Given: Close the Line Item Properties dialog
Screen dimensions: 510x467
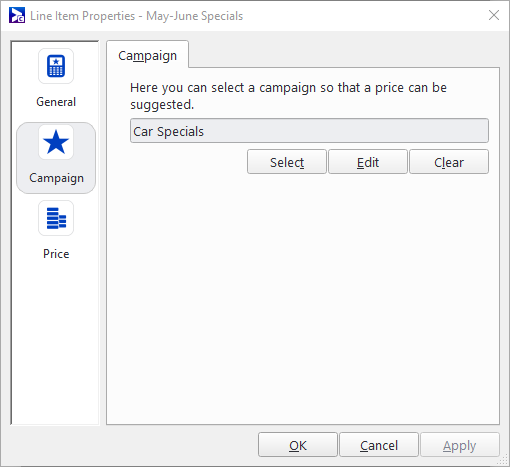Looking at the screenshot, I should click(x=494, y=15).
